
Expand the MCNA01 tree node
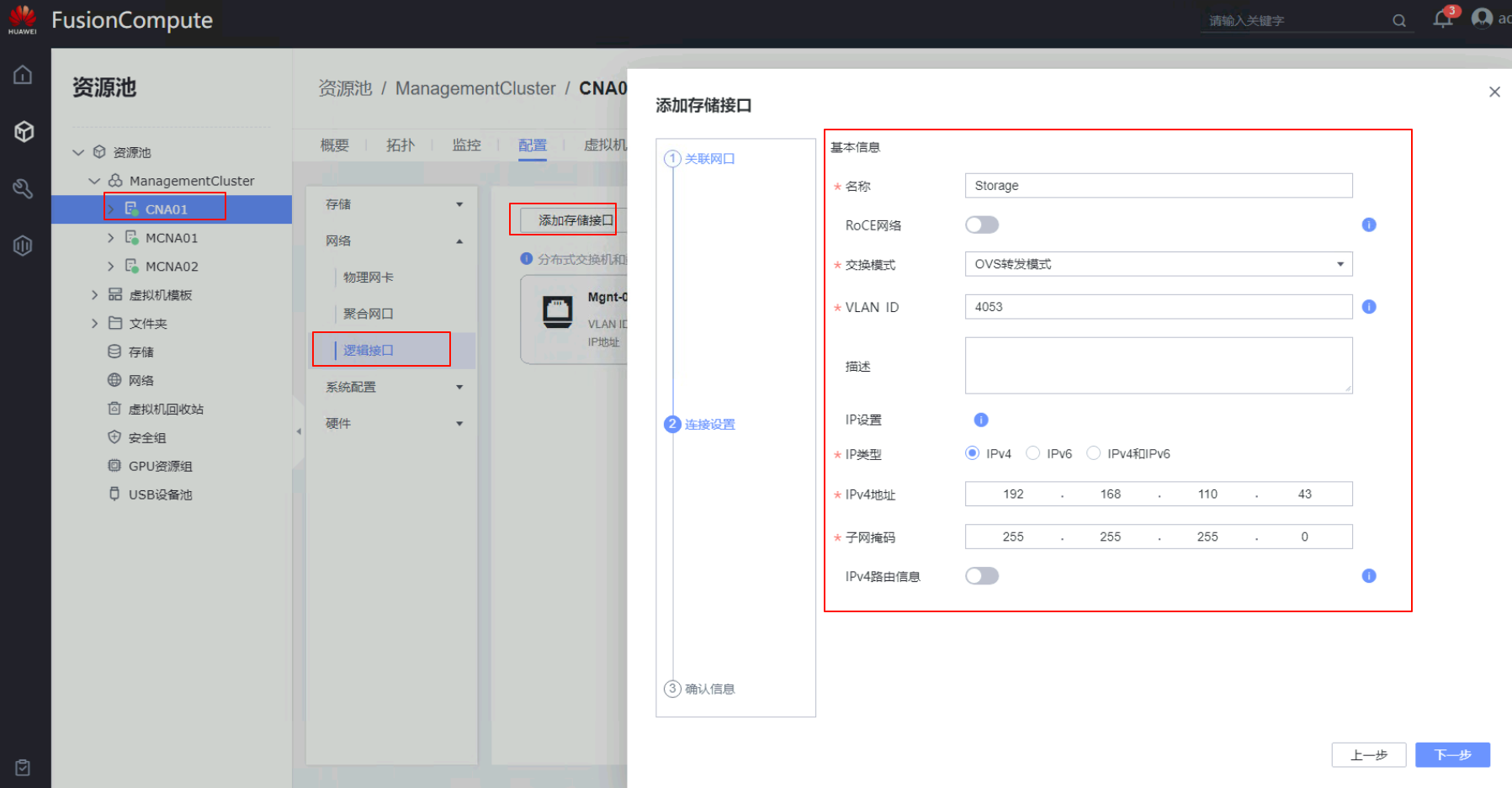[x=110, y=238]
